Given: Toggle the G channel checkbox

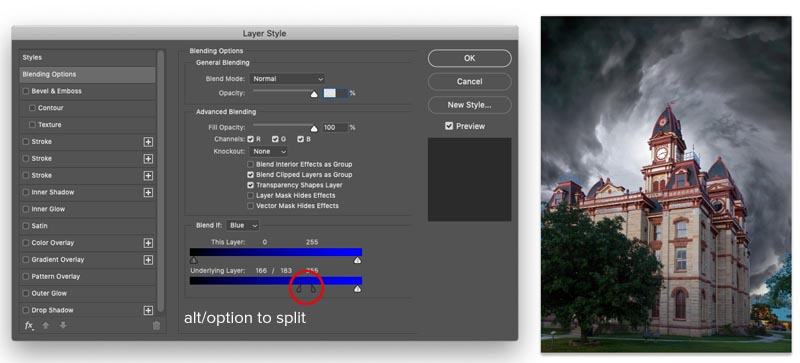Looking at the screenshot, I should 275,139.
